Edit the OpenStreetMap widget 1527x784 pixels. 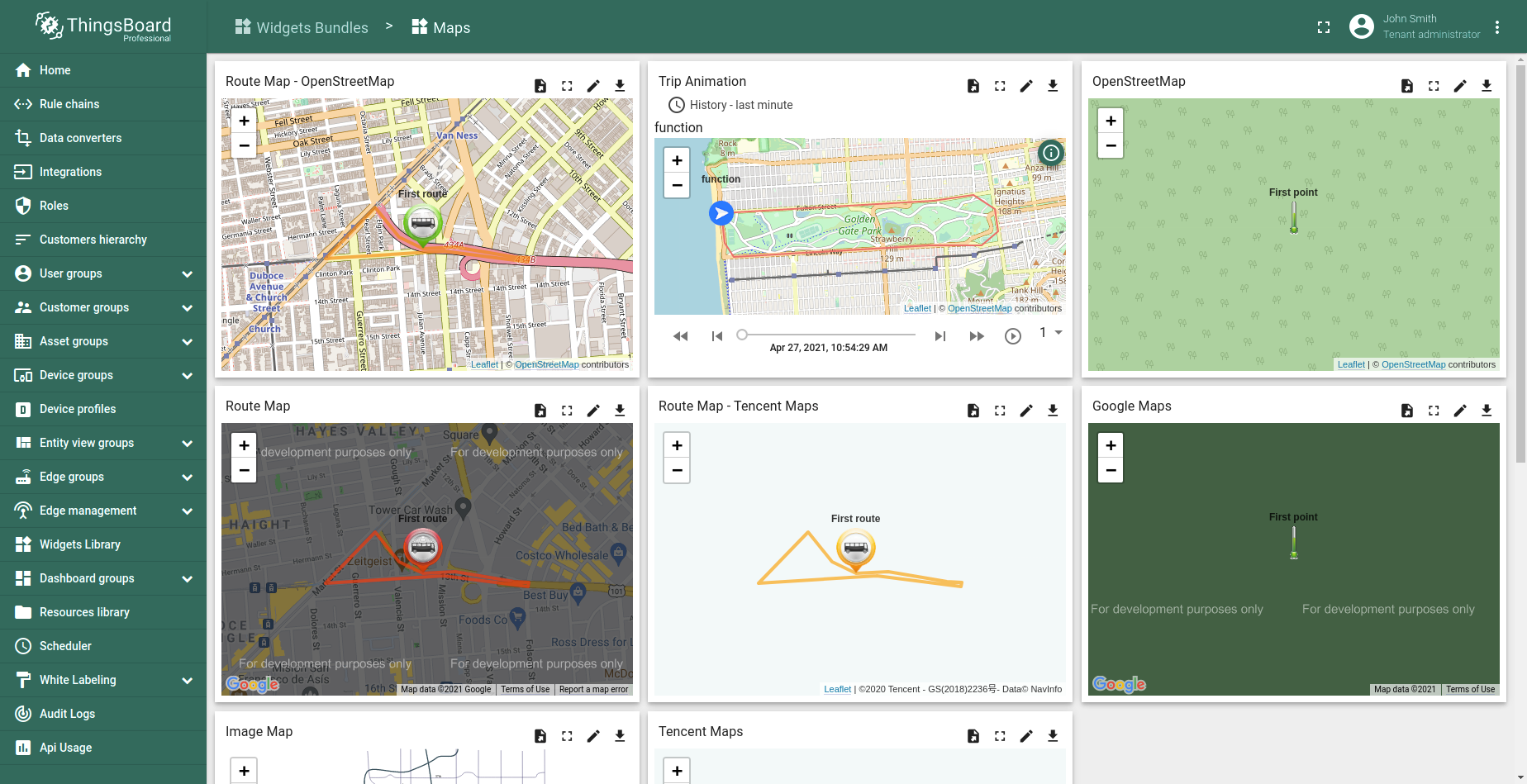coord(1460,86)
